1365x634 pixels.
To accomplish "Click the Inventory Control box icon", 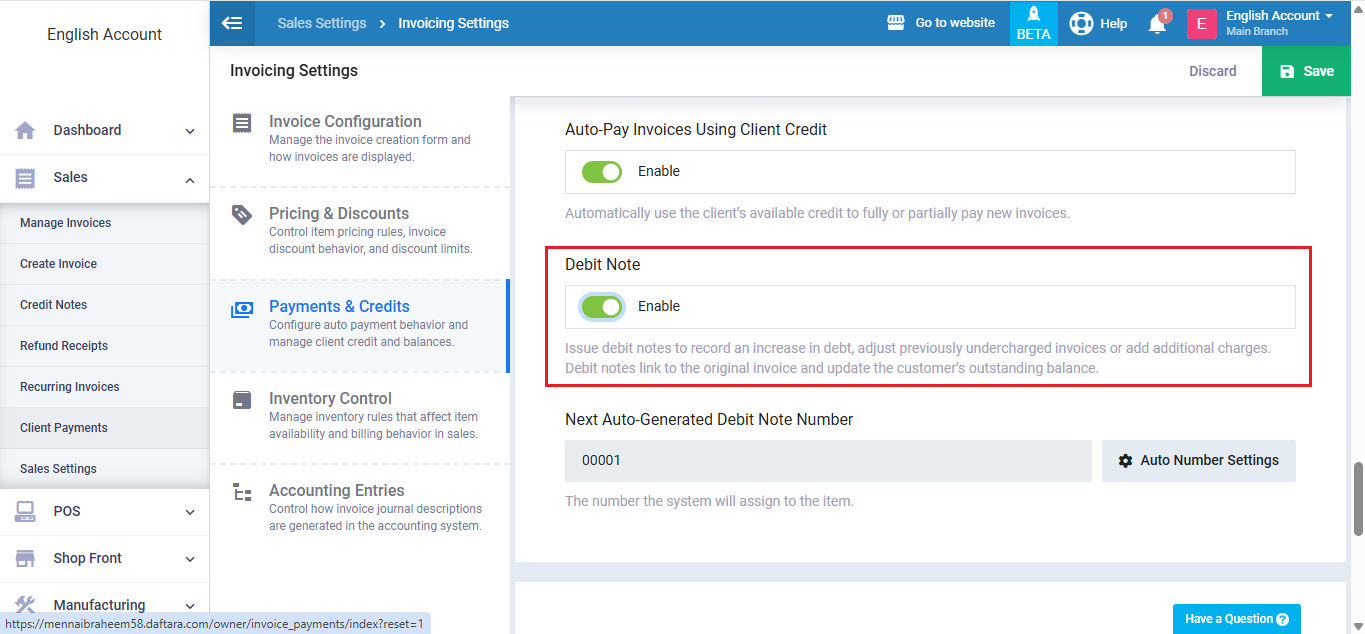I will pos(242,400).
